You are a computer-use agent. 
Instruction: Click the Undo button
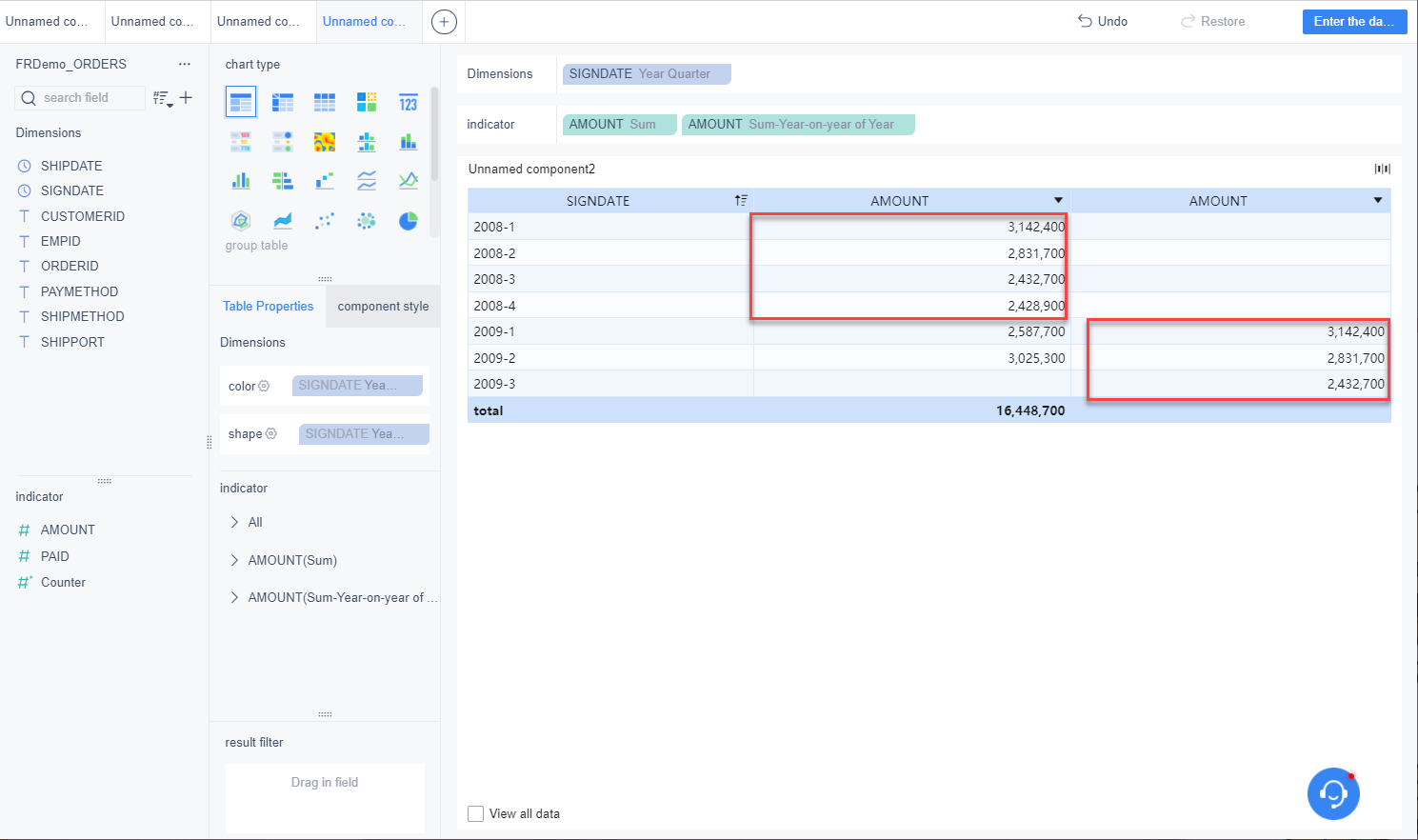pos(1103,21)
